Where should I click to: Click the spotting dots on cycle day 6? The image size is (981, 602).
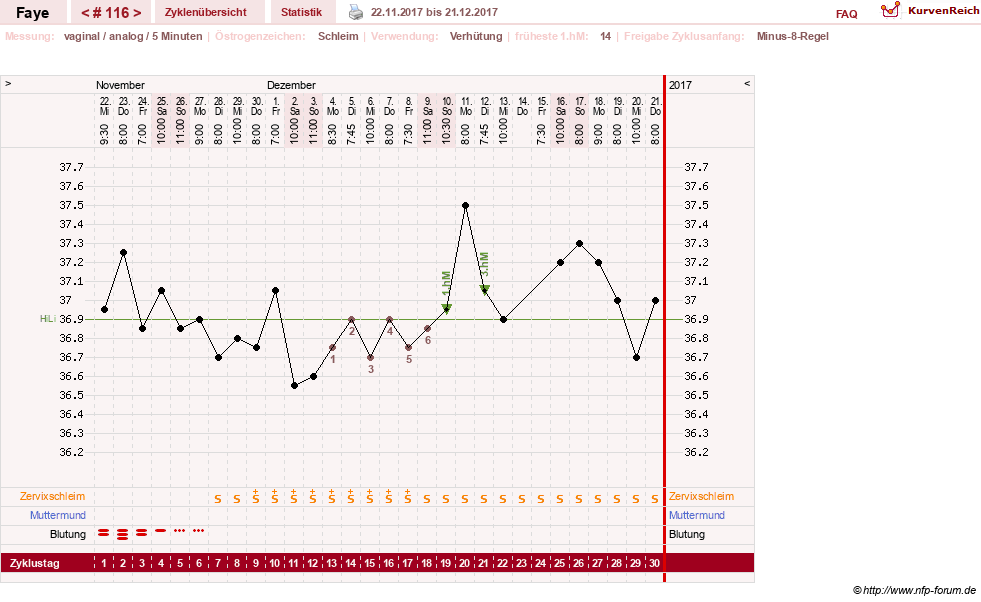pos(198,531)
